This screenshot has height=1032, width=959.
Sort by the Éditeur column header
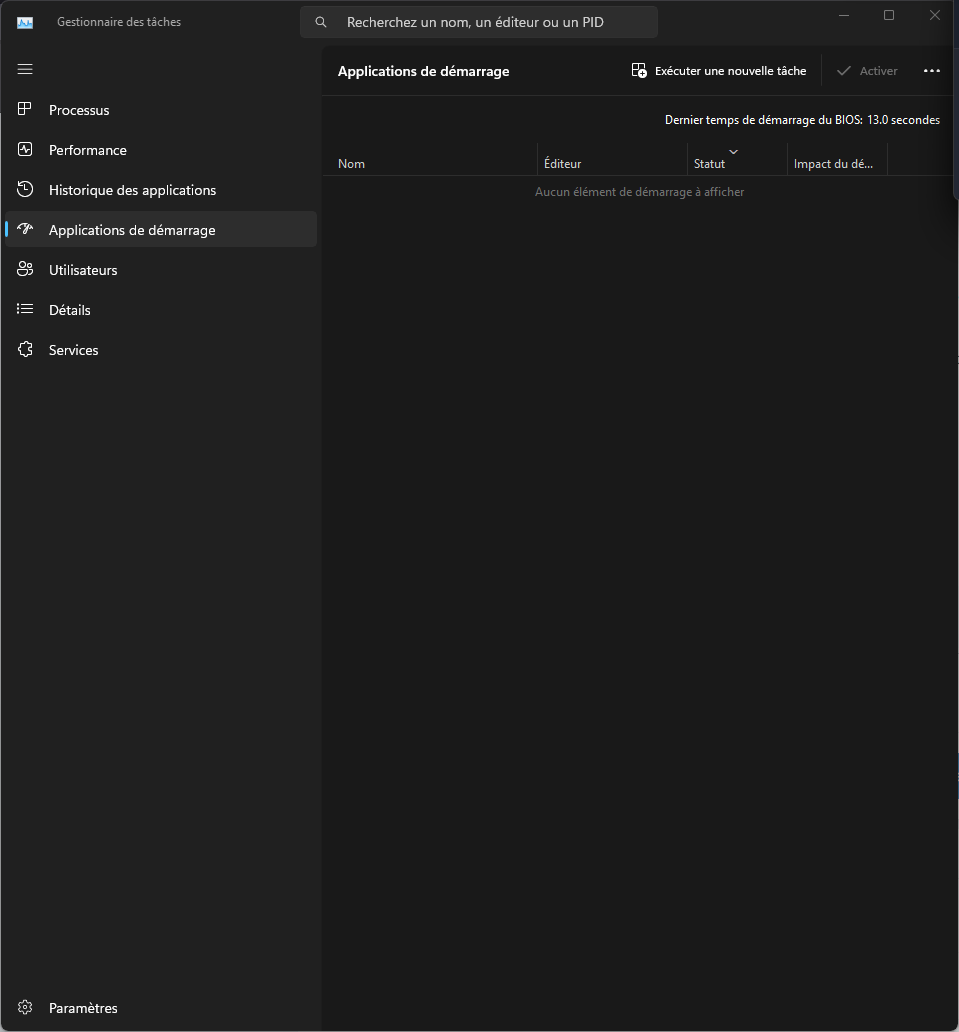pyautogui.click(x=562, y=164)
